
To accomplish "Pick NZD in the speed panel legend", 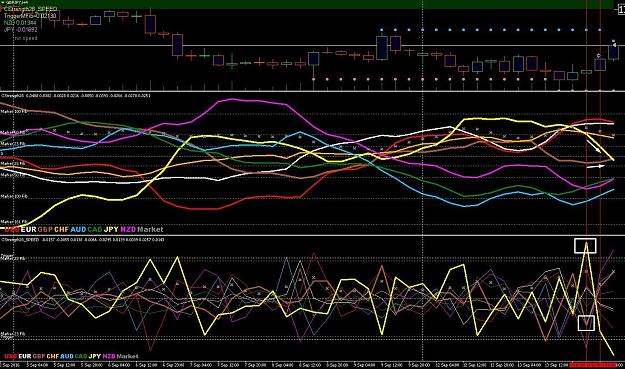I will point(109,356).
